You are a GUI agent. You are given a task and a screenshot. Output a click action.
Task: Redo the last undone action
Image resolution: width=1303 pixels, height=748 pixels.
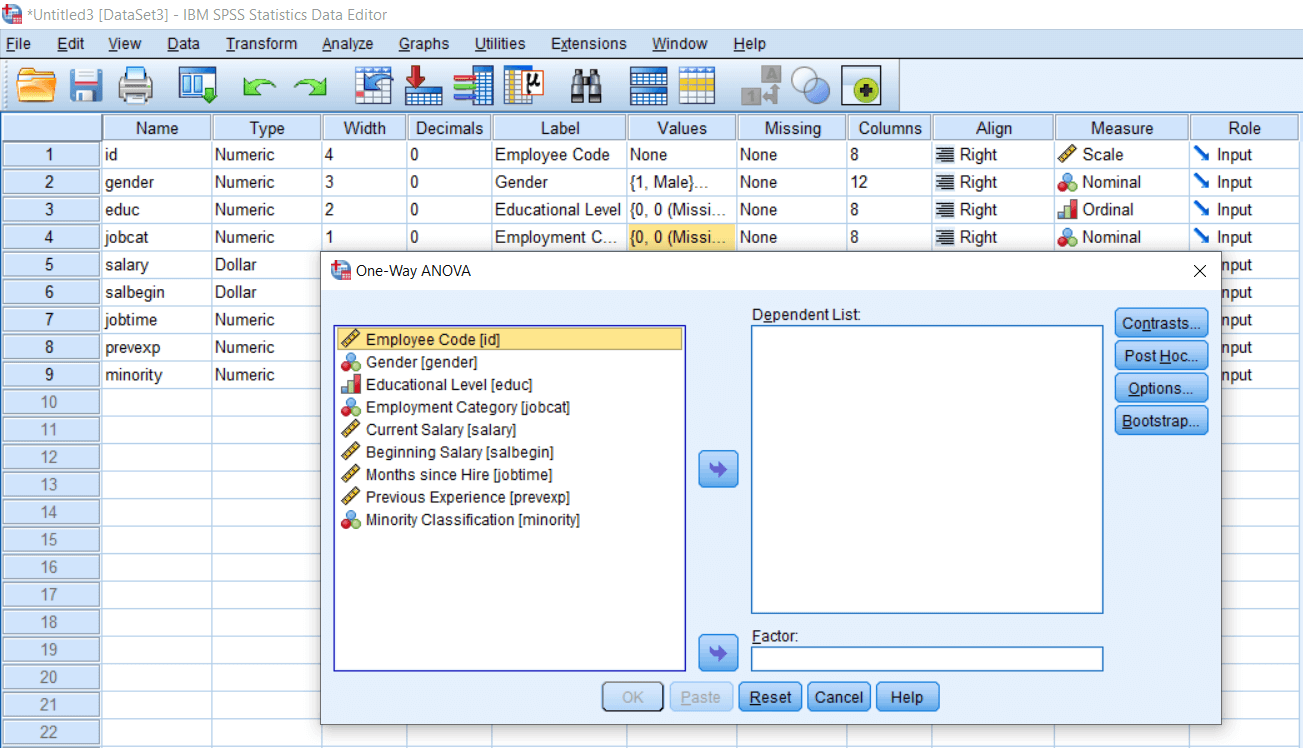coord(309,88)
